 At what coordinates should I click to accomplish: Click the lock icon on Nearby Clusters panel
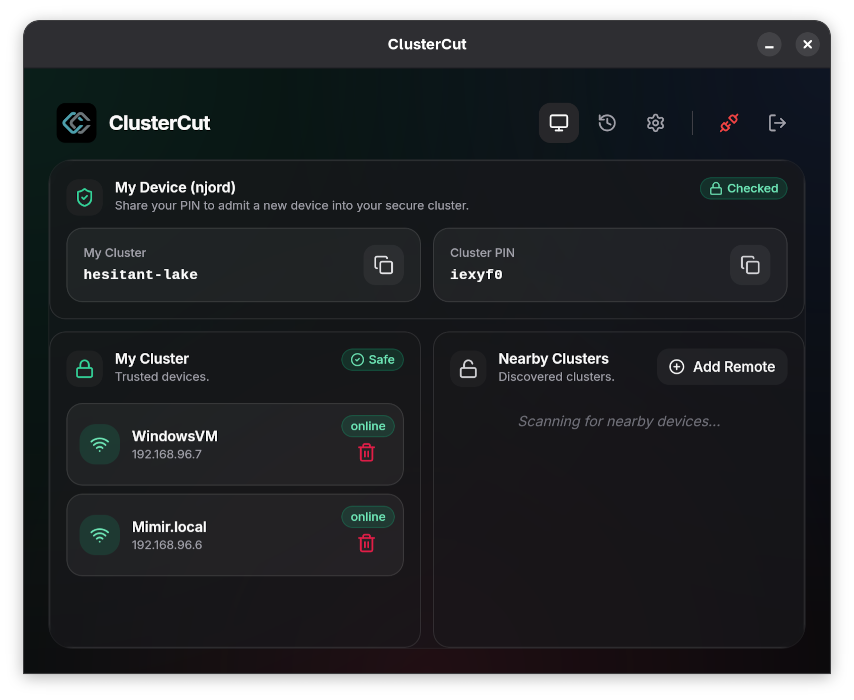[x=468, y=367]
